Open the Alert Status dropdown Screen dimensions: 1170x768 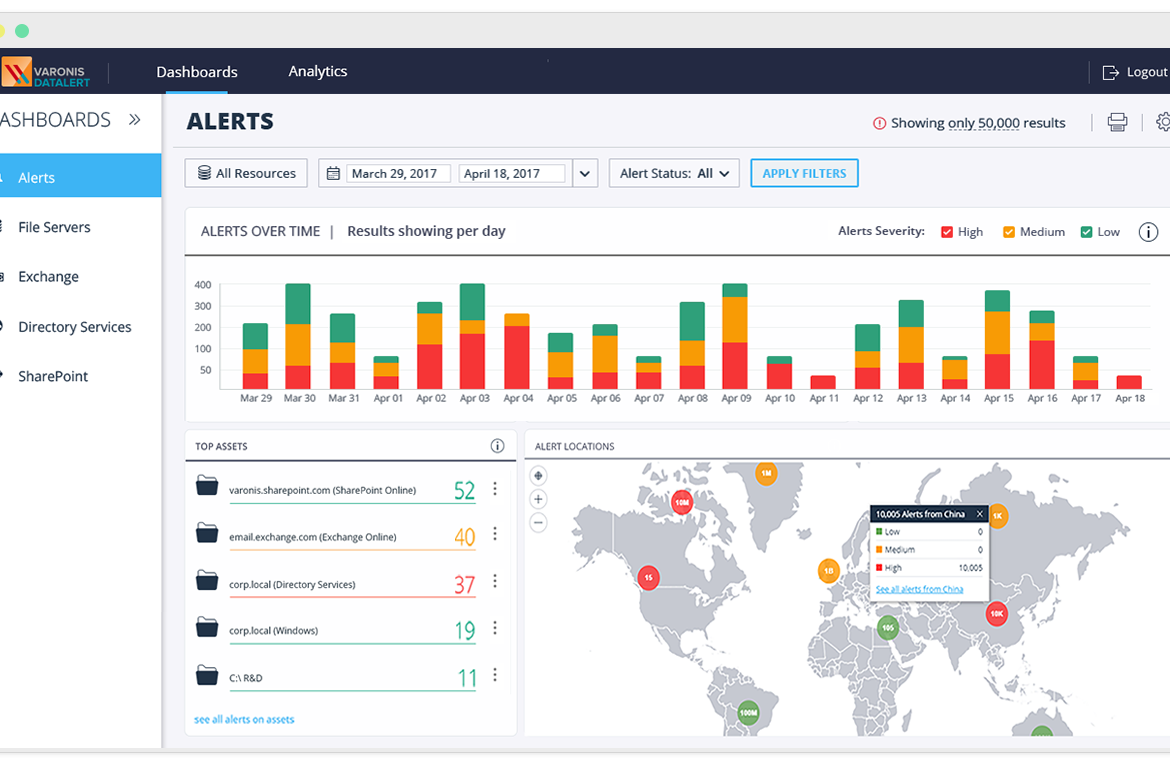pyautogui.click(x=674, y=173)
